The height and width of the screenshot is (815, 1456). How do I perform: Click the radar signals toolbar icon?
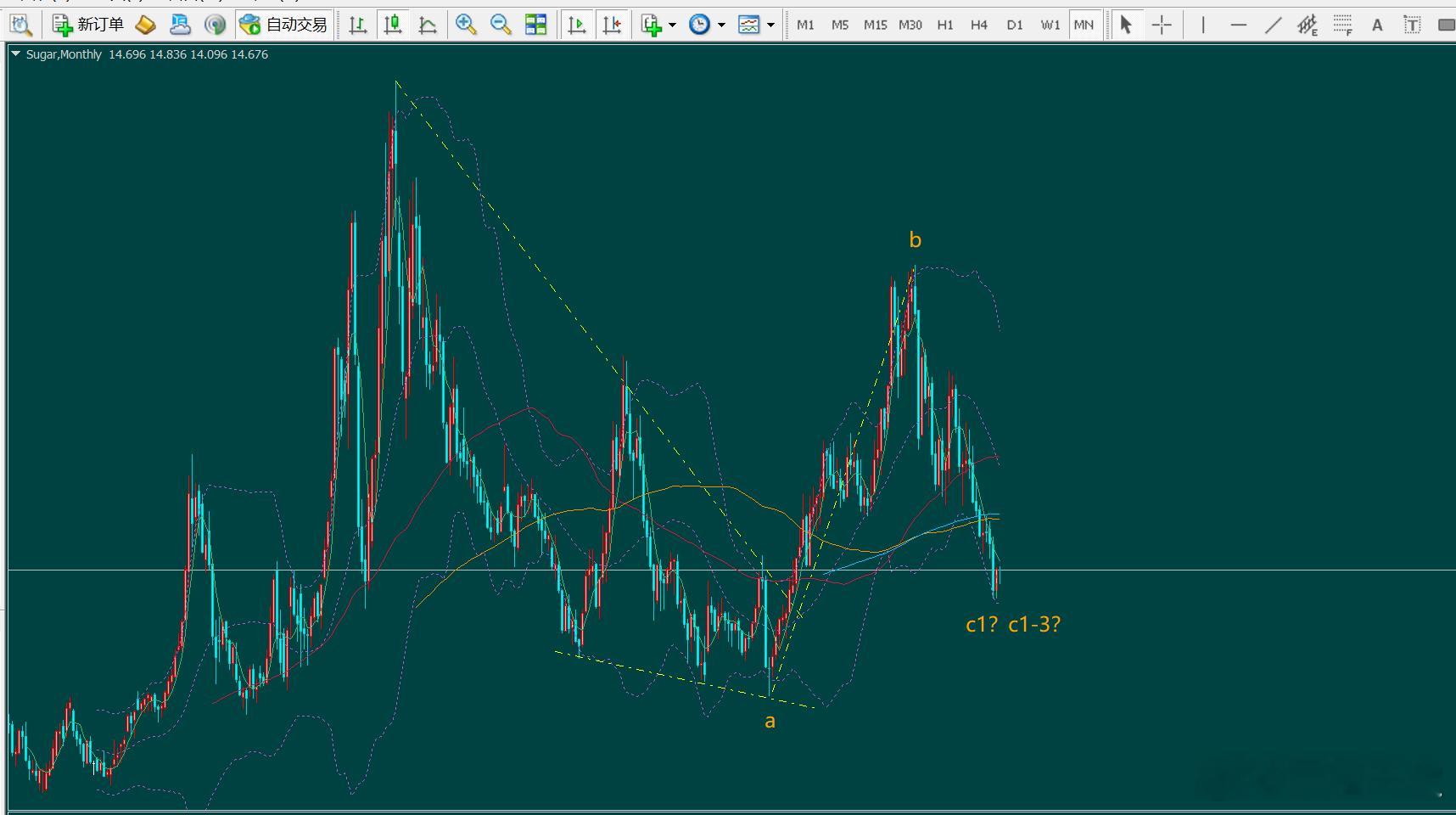click(x=215, y=25)
